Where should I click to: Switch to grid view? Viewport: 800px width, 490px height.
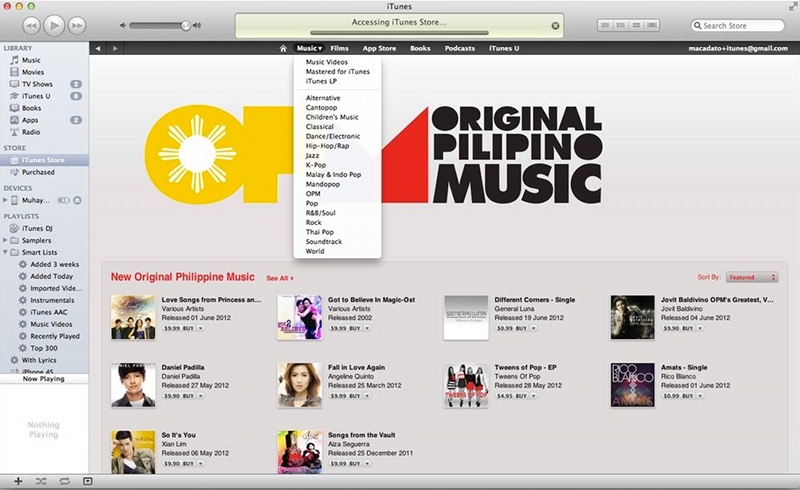(636, 25)
